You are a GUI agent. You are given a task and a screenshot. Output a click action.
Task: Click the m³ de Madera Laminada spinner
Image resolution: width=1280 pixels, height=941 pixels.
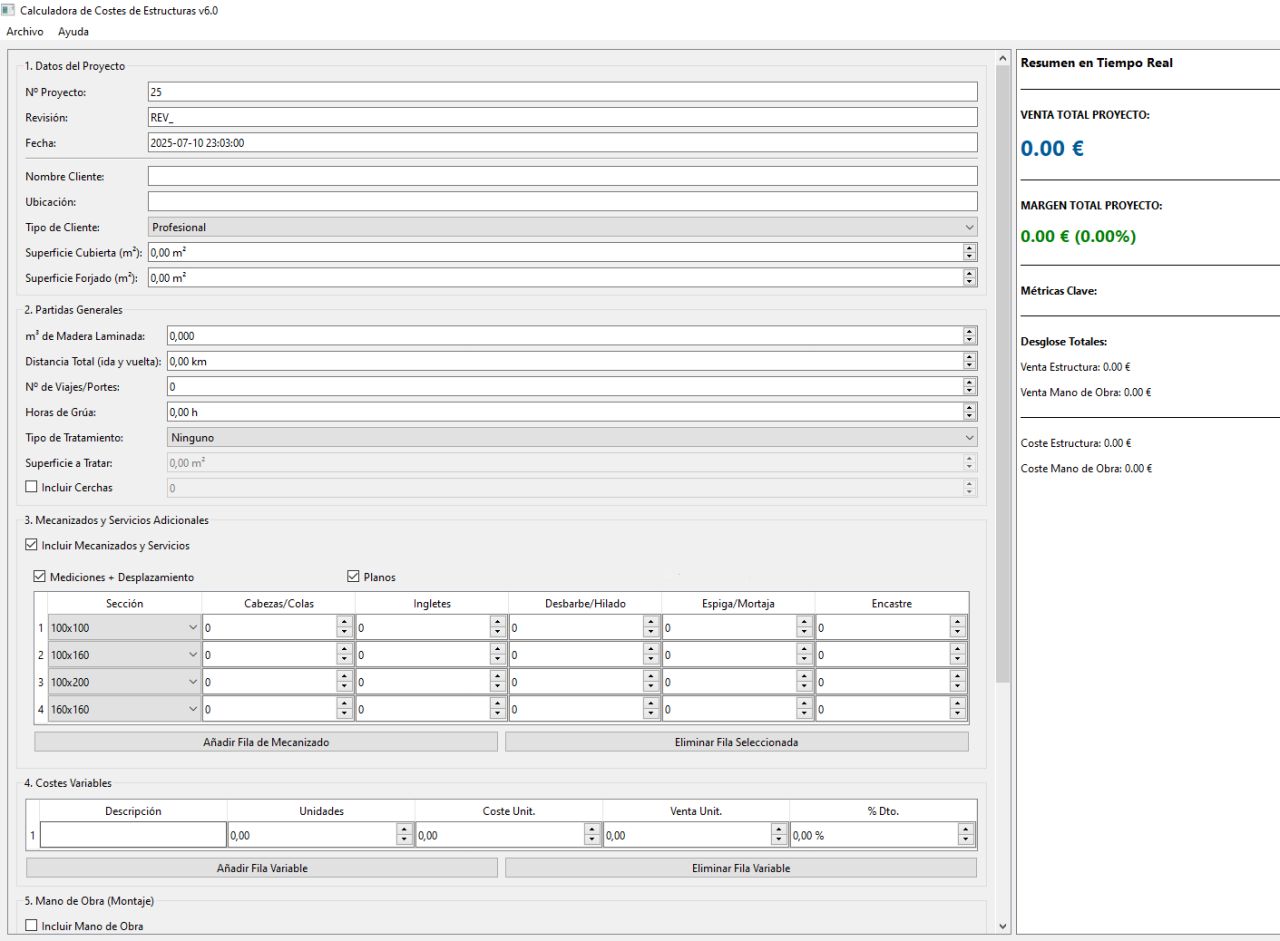[x=969, y=336]
